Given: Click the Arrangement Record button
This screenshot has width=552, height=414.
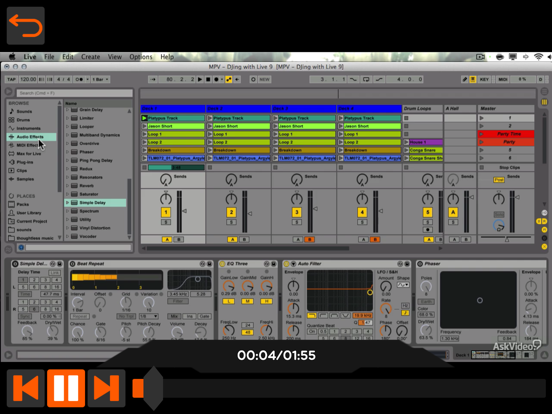Looking at the screenshot, I should coord(217,80).
